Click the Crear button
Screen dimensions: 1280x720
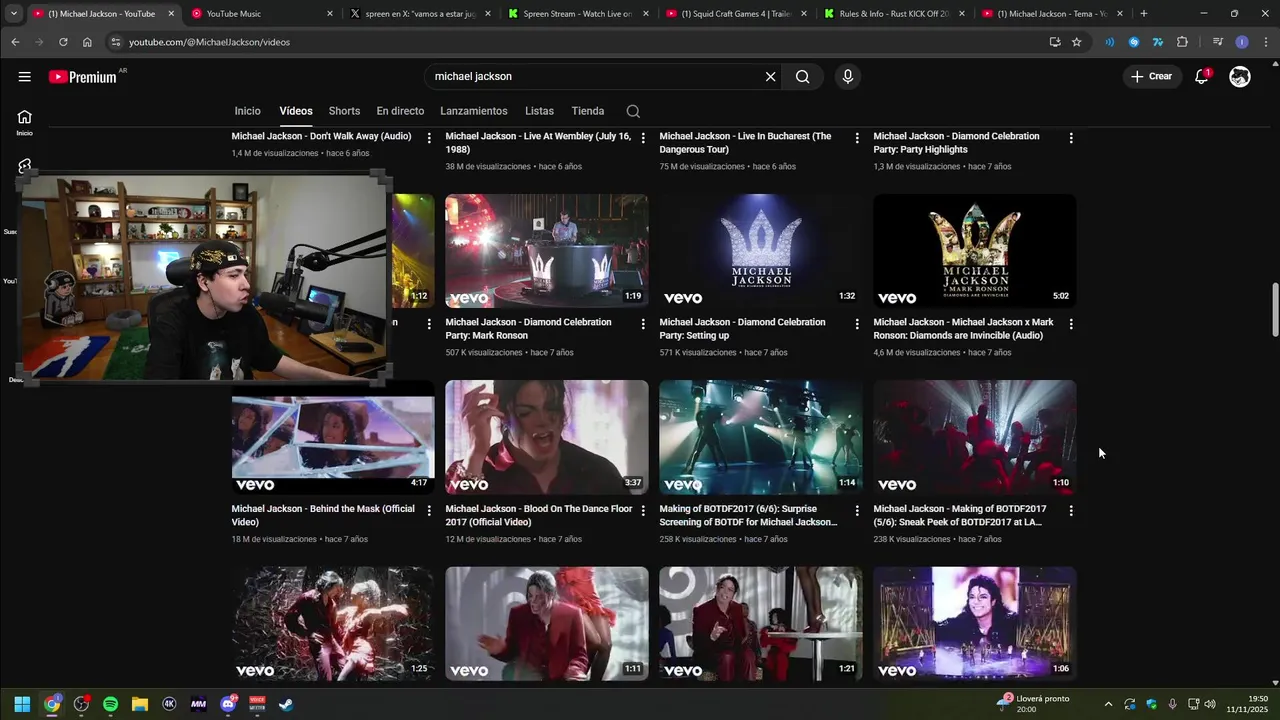point(1151,77)
